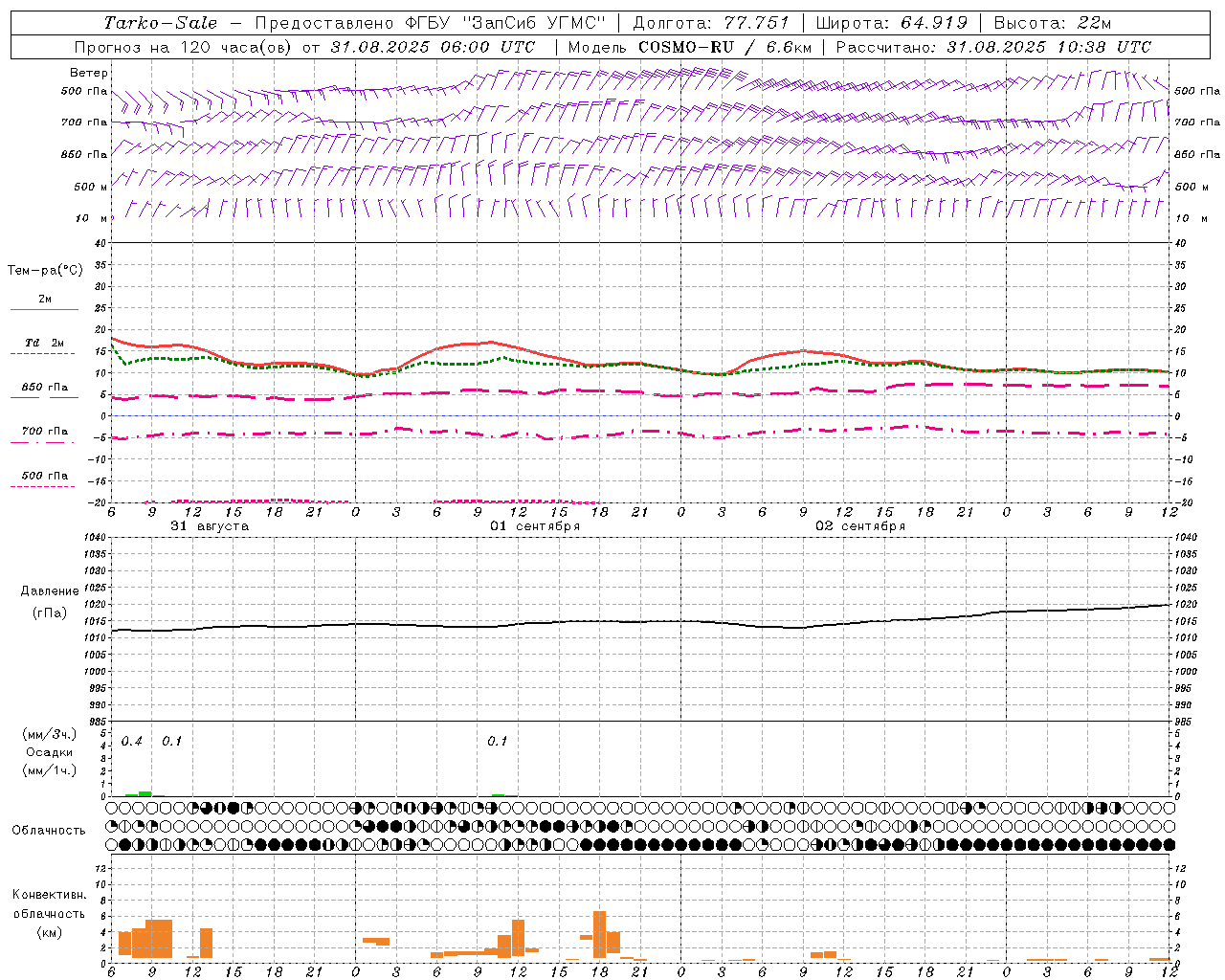Image resolution: width=1225 pixels, height=980 pixels.
Task: Click the '02 сентября' date label
Action: coord(860,526)
